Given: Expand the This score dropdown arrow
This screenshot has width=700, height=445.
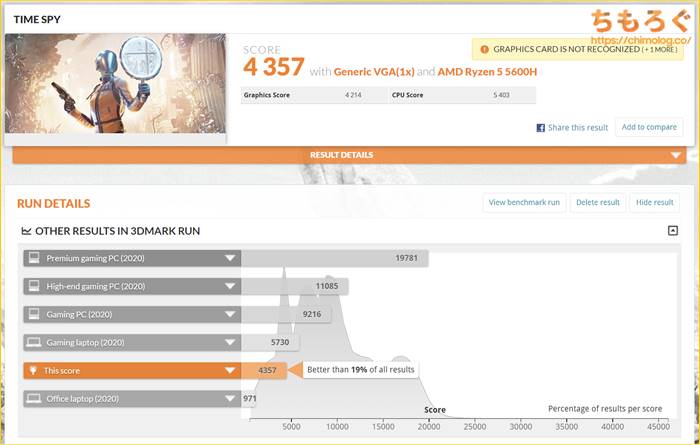Looking at the screenshot, I should point(230,370).
